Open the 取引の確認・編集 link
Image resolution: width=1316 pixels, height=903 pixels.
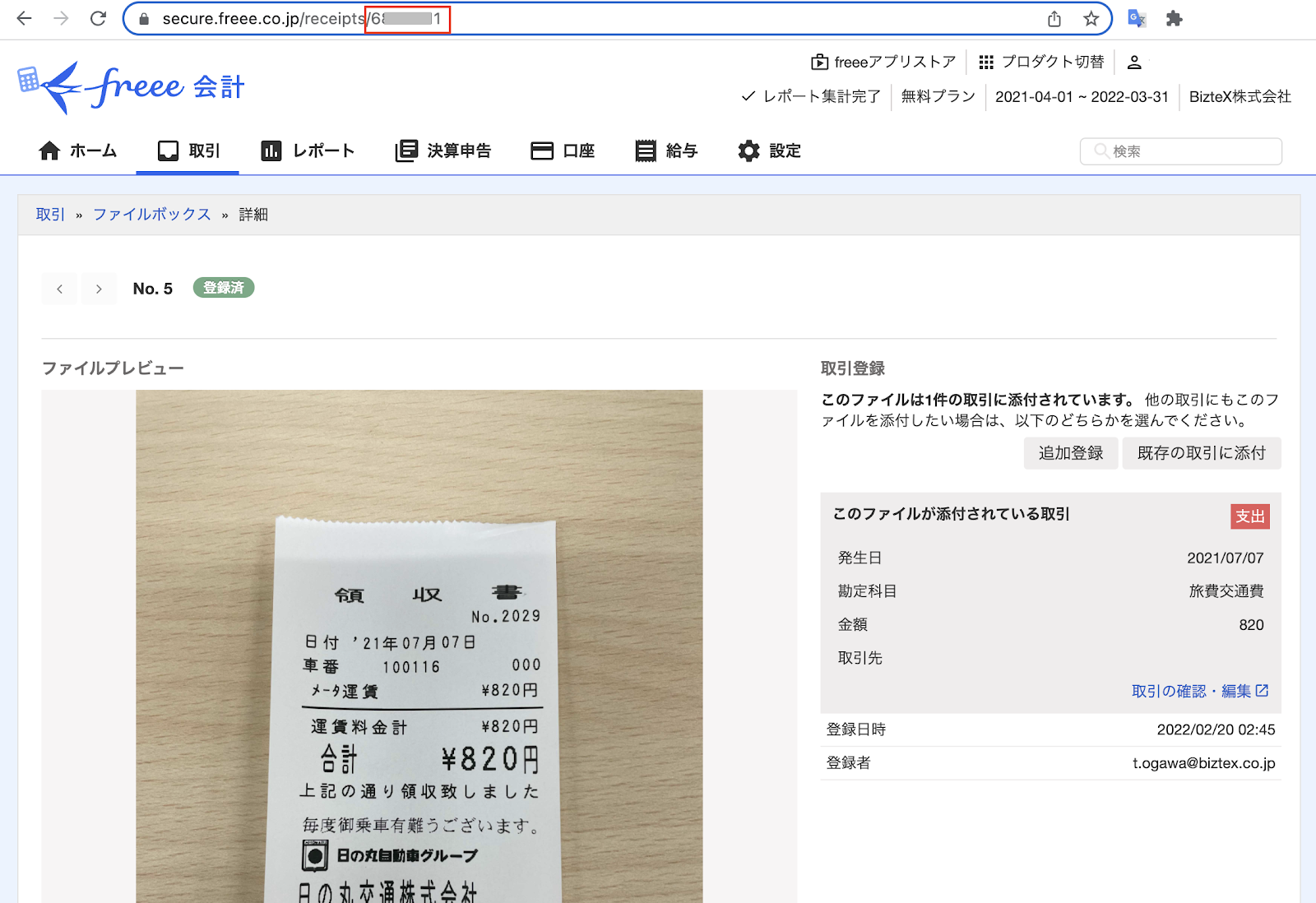tap(1200, 691)
